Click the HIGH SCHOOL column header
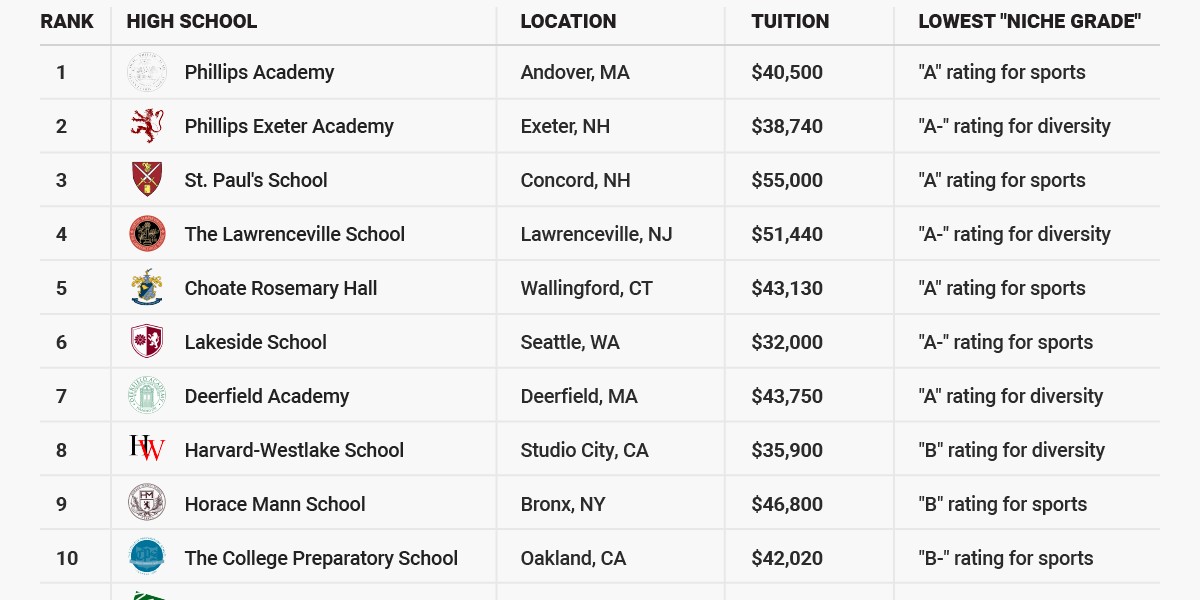 click(x=192, y=21)
